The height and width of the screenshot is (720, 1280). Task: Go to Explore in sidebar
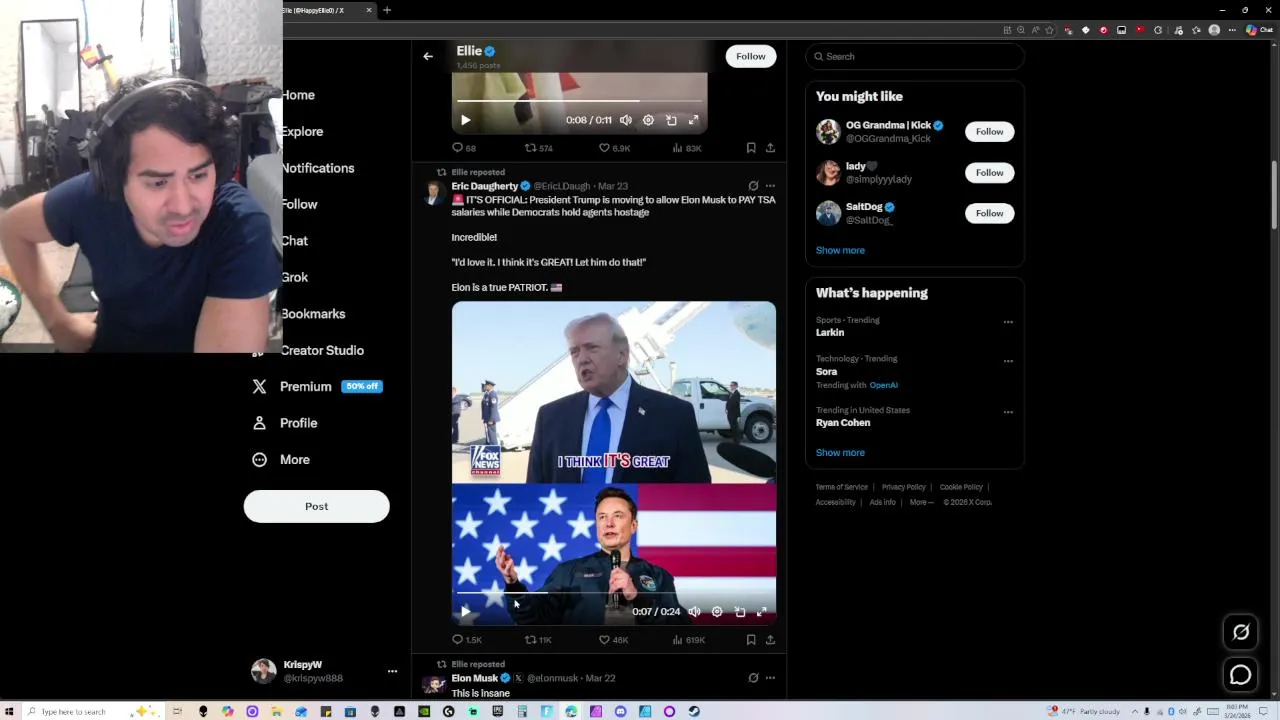coord(302,132)
